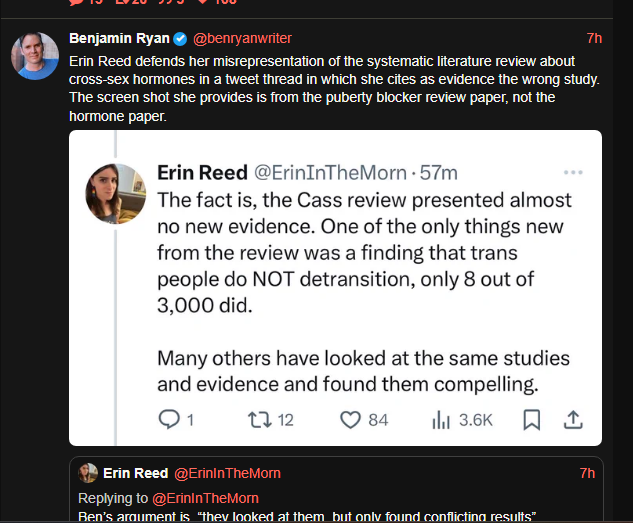Open the embedded tweet screenshot image
Image resolution: width=633 pixels, height=523 pixels.
[335, 288]
